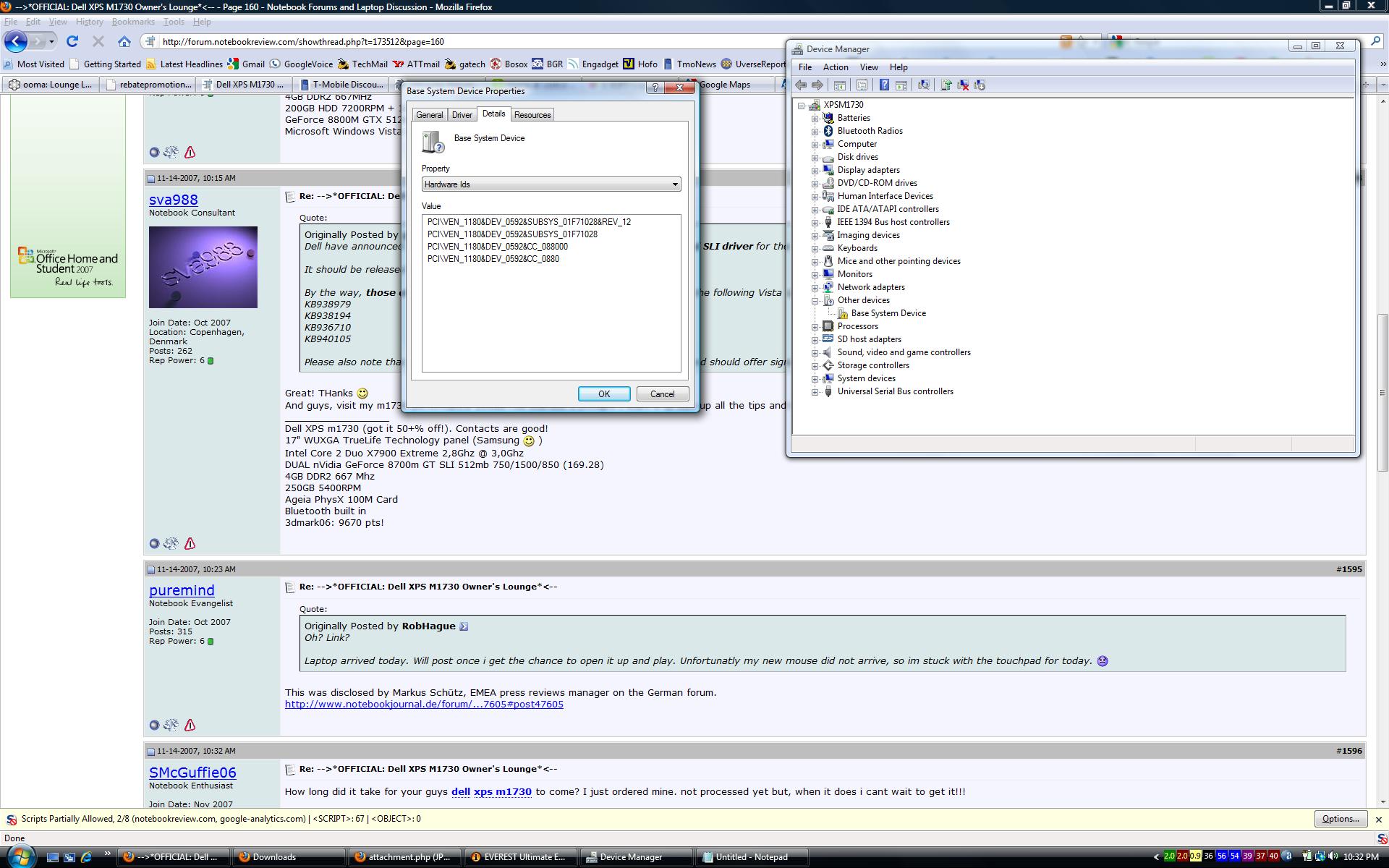Open Untitled - Notepad taskbar button
This screenshot has width=1389, height=868.
[x=751, y=857]
